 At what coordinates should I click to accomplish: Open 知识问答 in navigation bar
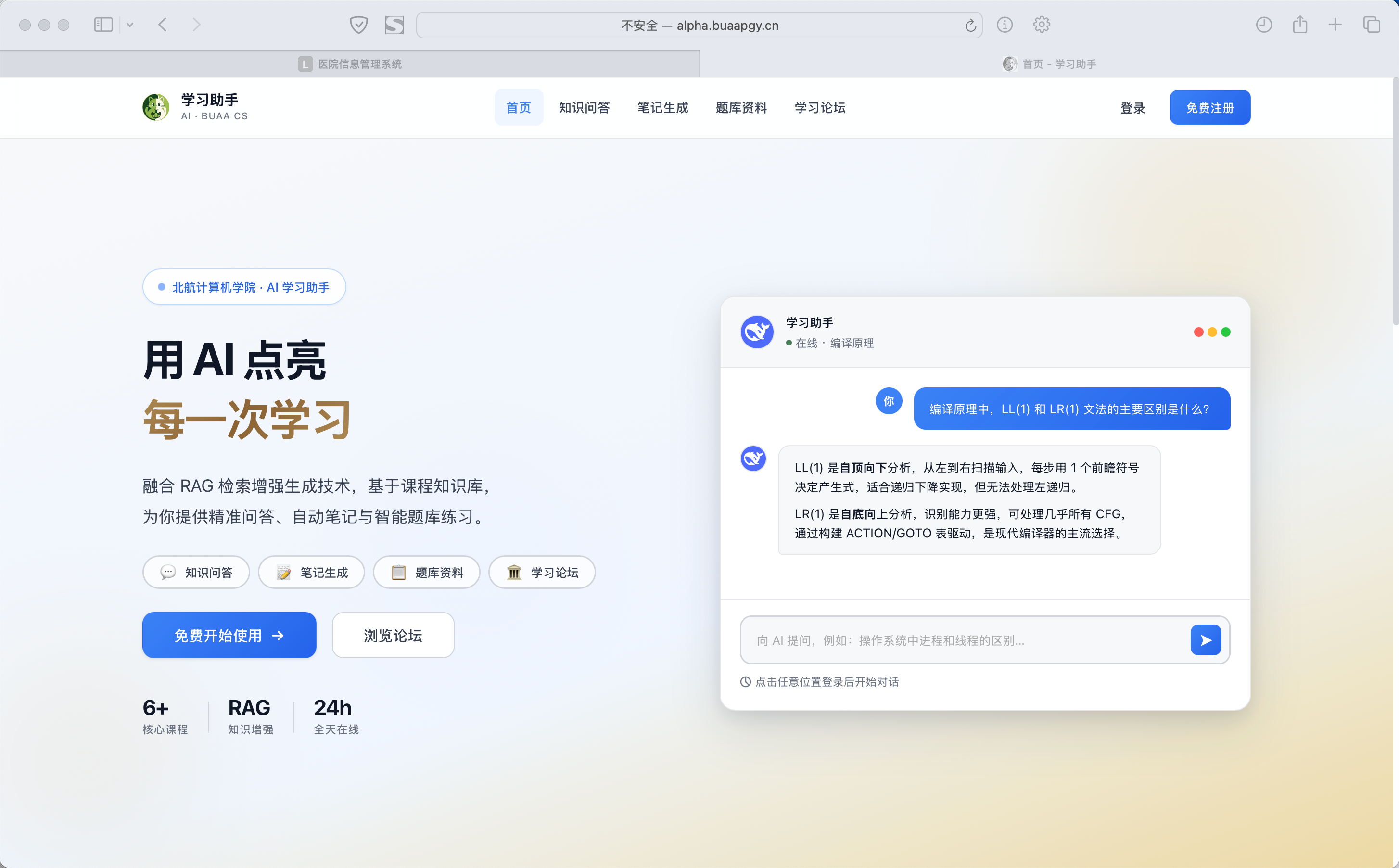coord(584,107)
